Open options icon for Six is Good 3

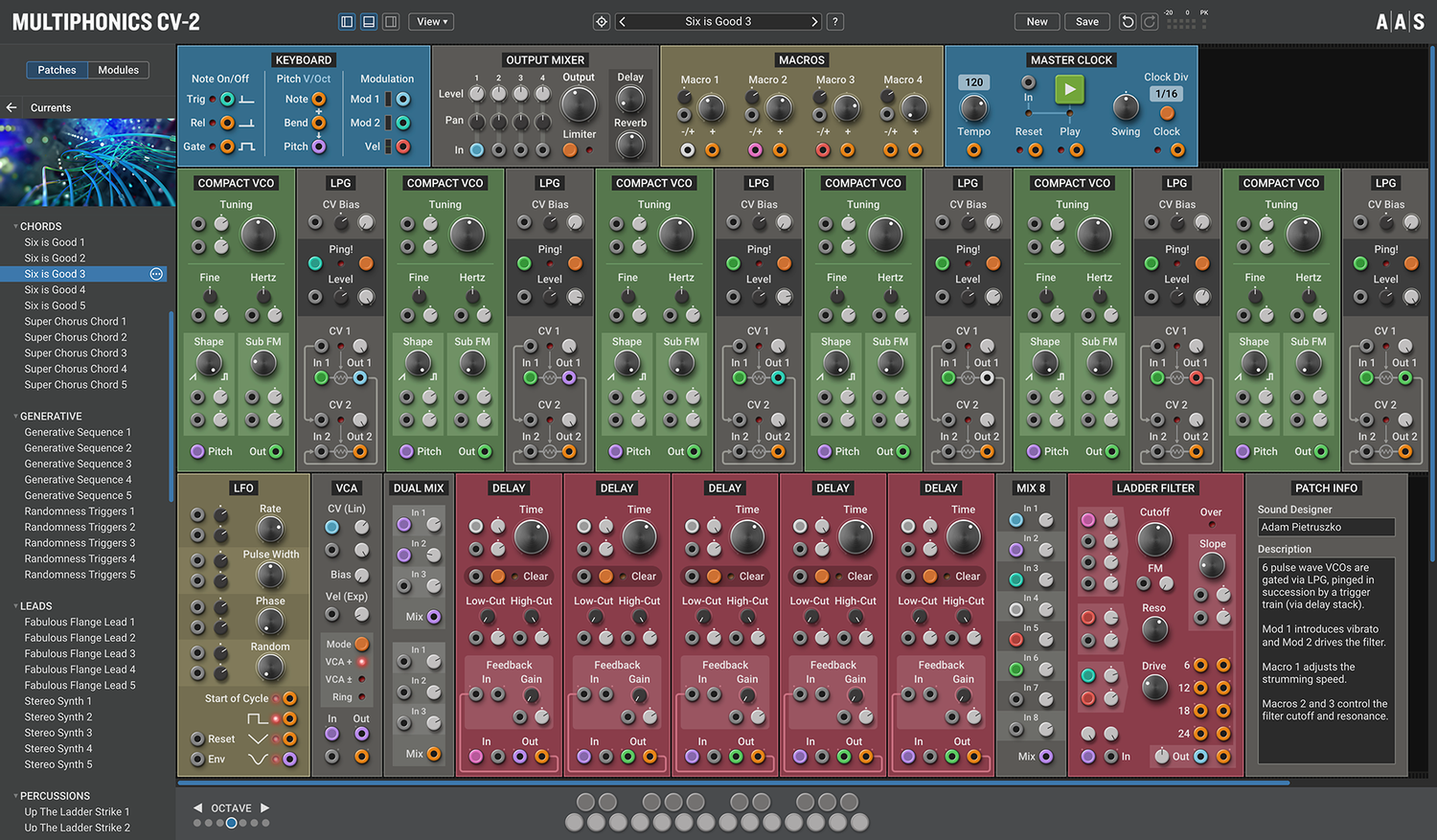pos(156,274)
